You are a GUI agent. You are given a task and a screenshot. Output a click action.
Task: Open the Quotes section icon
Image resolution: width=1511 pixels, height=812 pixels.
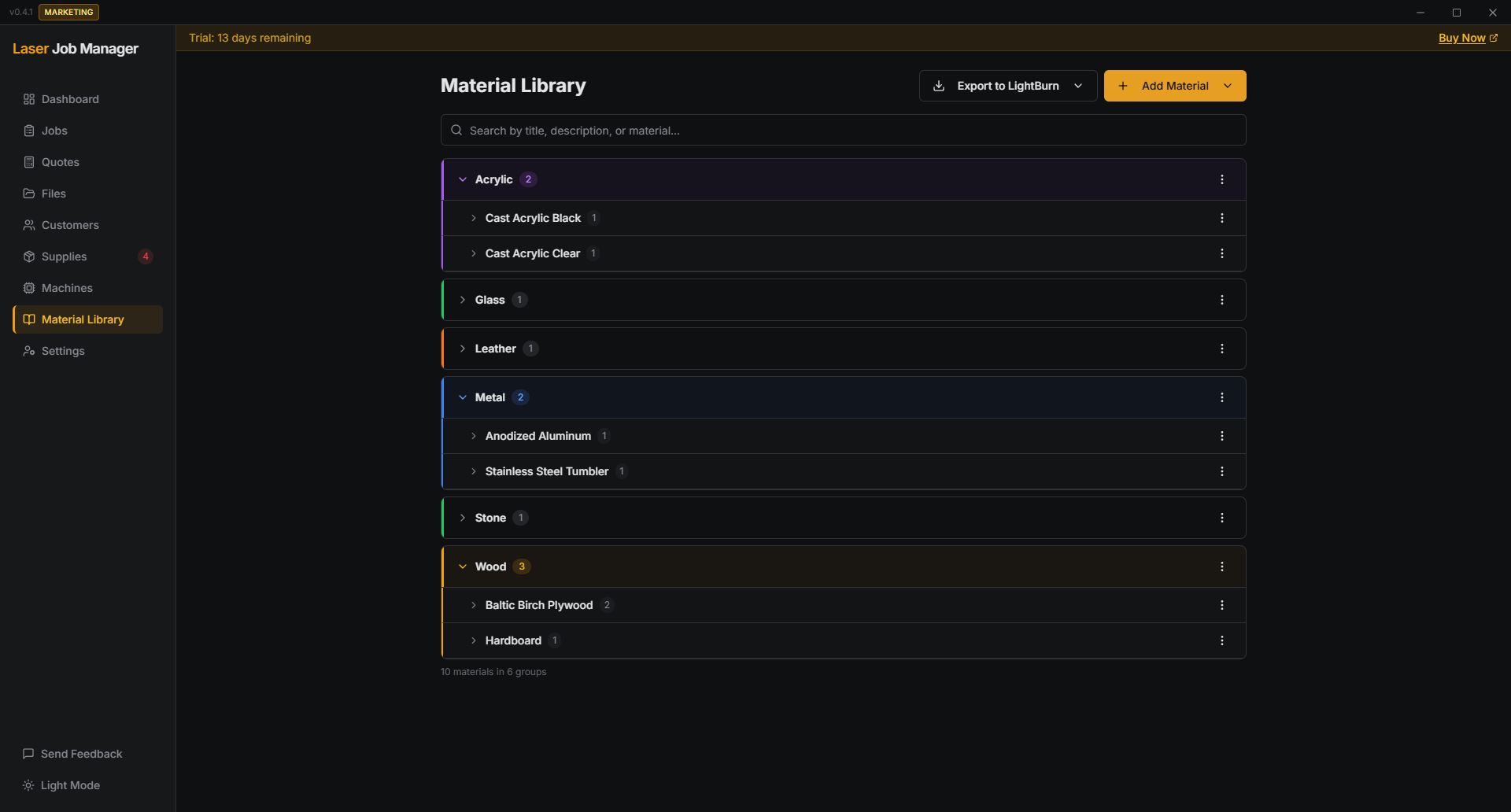[29, 162]
